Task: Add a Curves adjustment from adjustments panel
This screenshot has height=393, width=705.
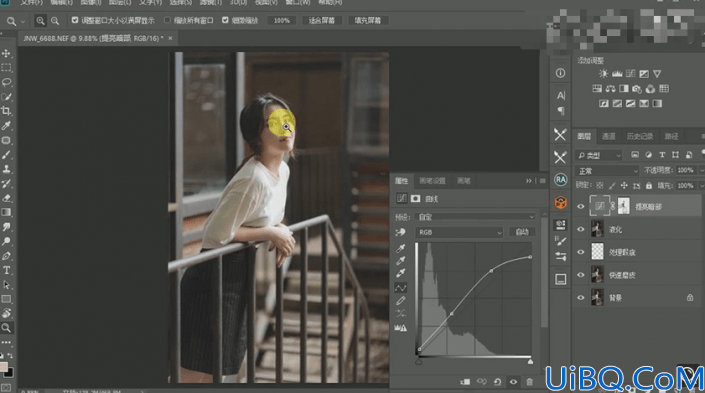Action: tap(630, 73)
